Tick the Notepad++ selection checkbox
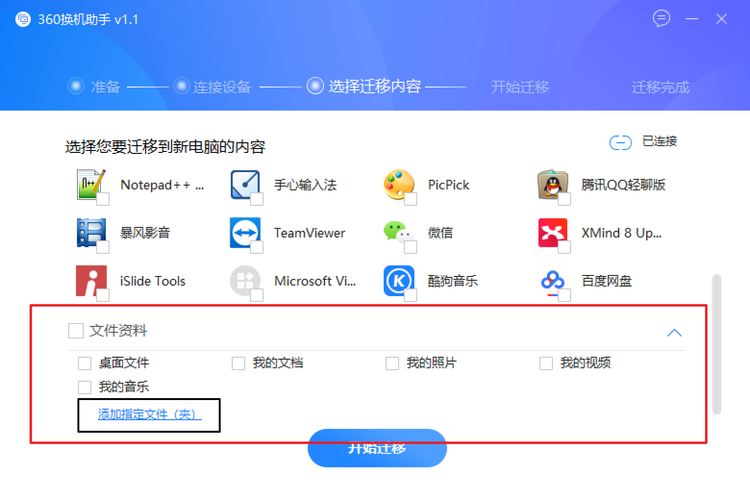Viewport: 750px width, 500px height. (x=103, y=199)
